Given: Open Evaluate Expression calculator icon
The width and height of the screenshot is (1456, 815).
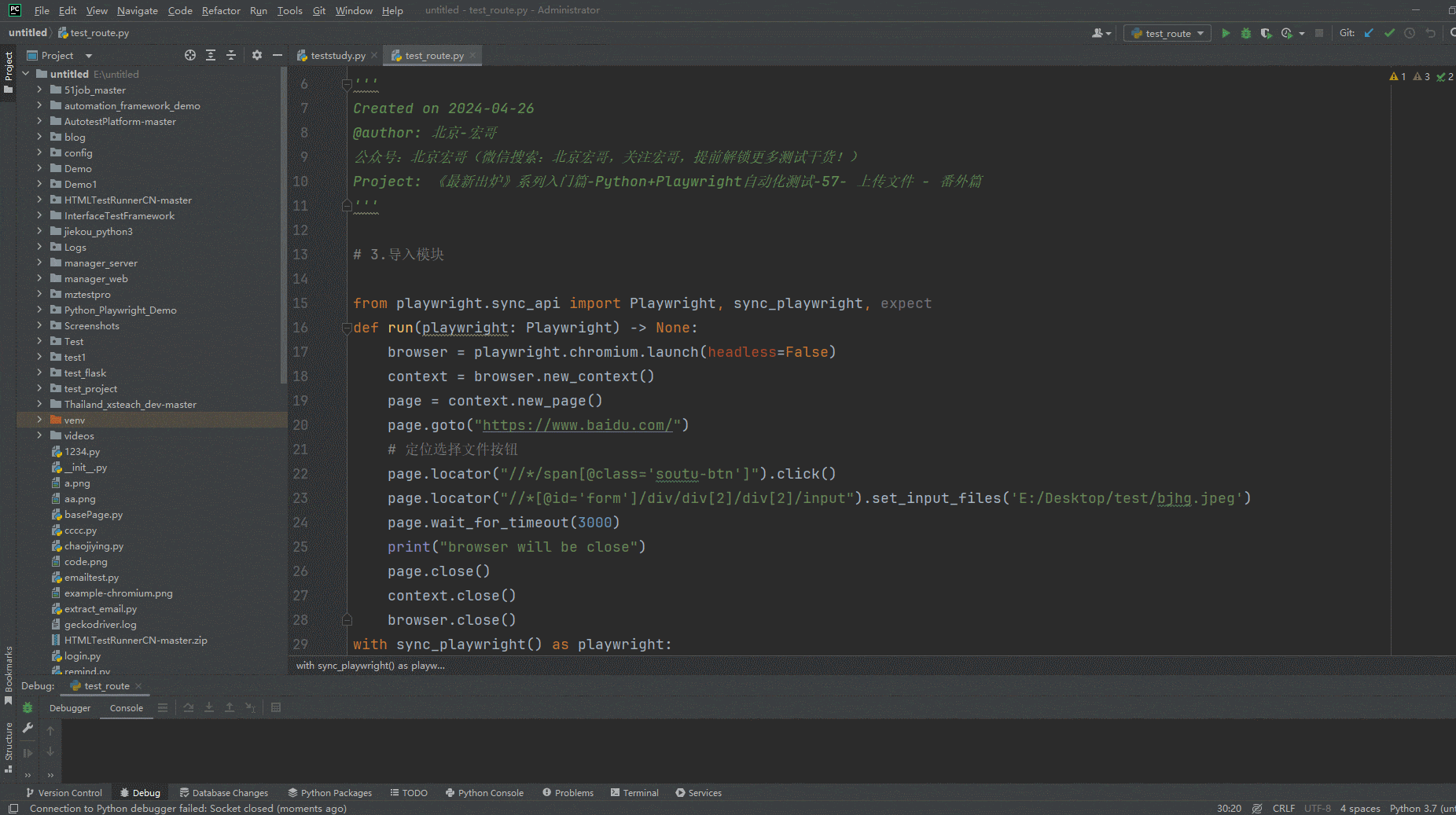Looking at the screenshot, I should coord(276,708).
